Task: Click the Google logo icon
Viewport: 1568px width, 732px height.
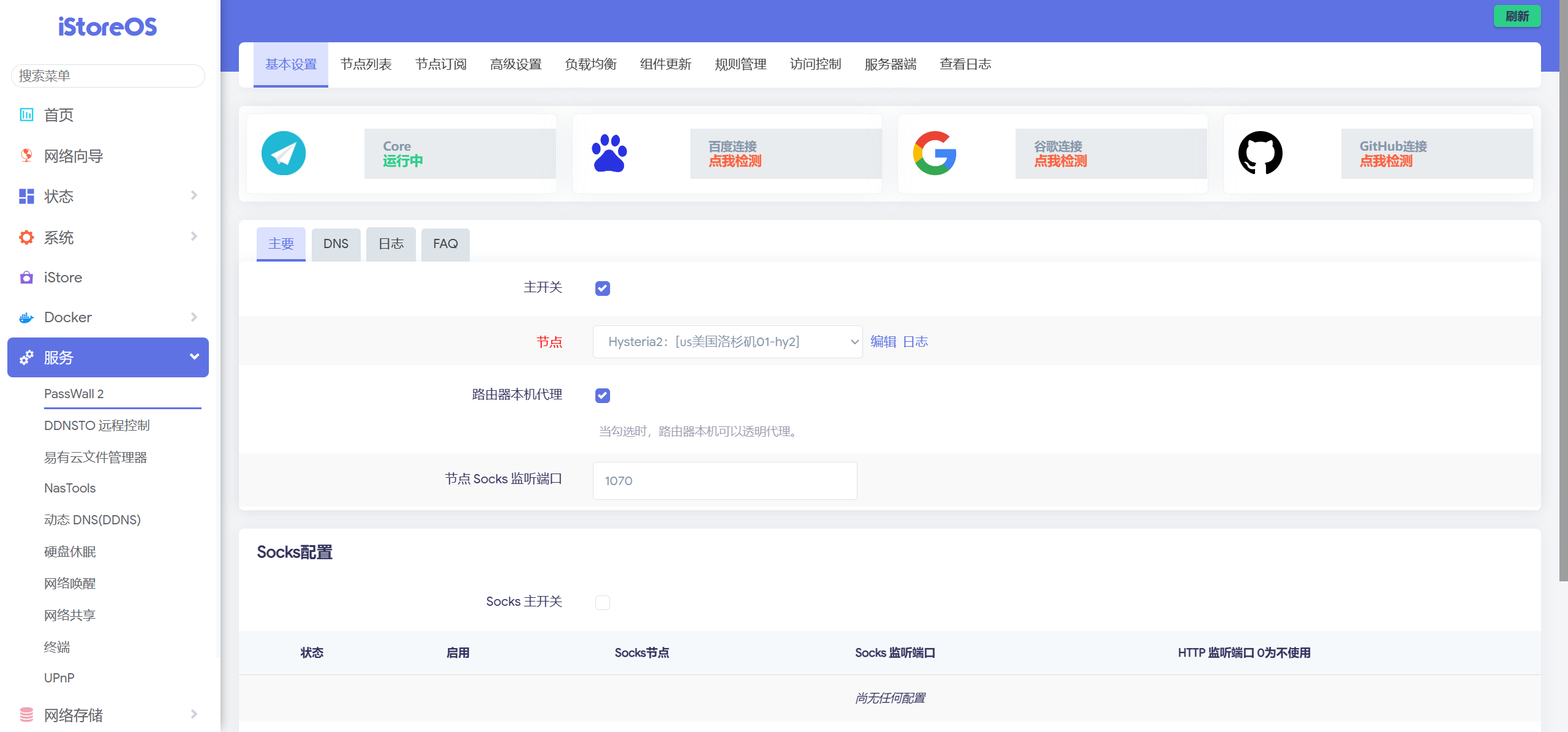Action: point(935,153)
